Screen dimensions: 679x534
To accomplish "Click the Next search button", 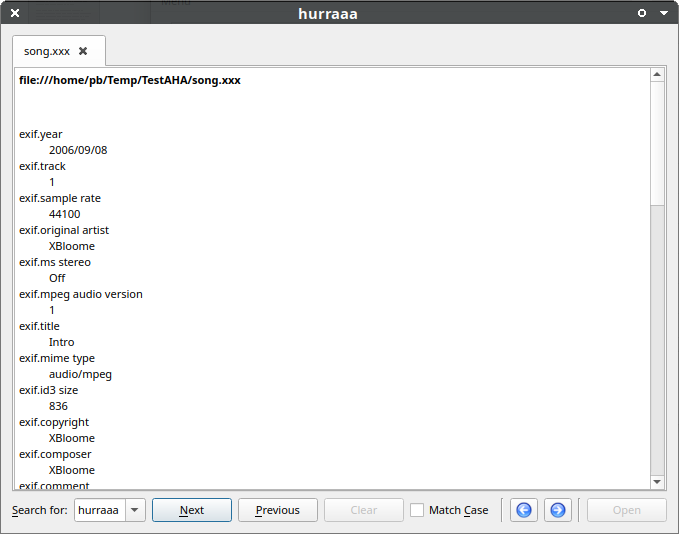I will coord(192,510).
